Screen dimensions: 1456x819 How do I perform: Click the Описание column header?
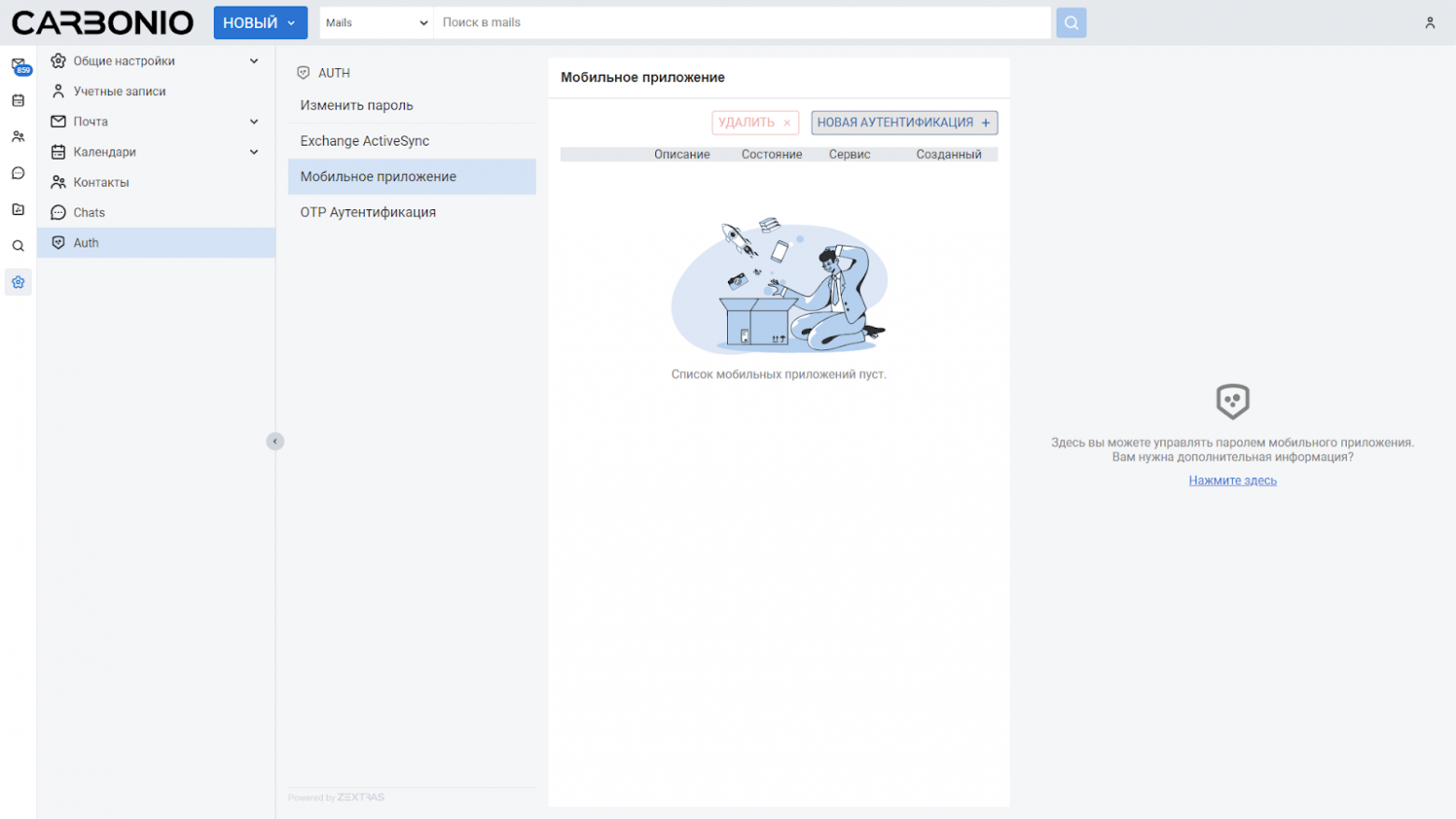[681, 154]
